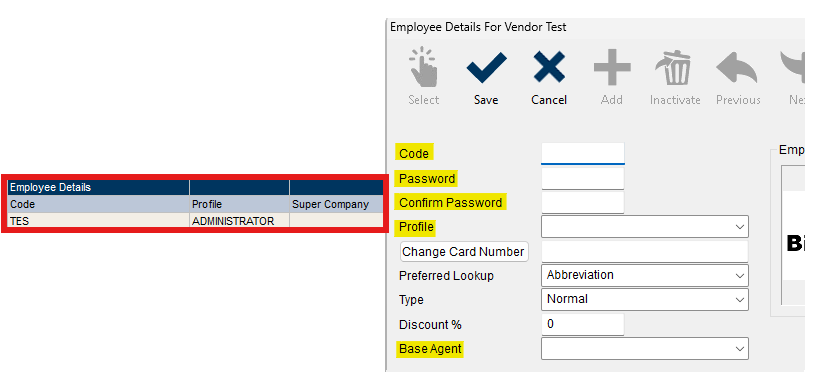
Task: Click the Select hand pointer icon
Action: coord(423,66)
